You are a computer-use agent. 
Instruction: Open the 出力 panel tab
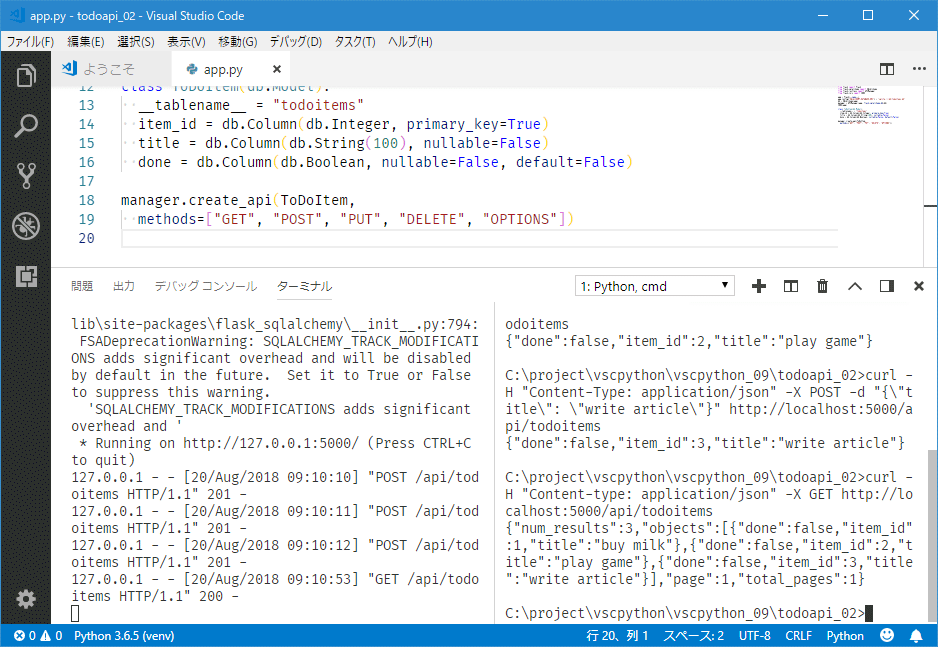(124, 286)
